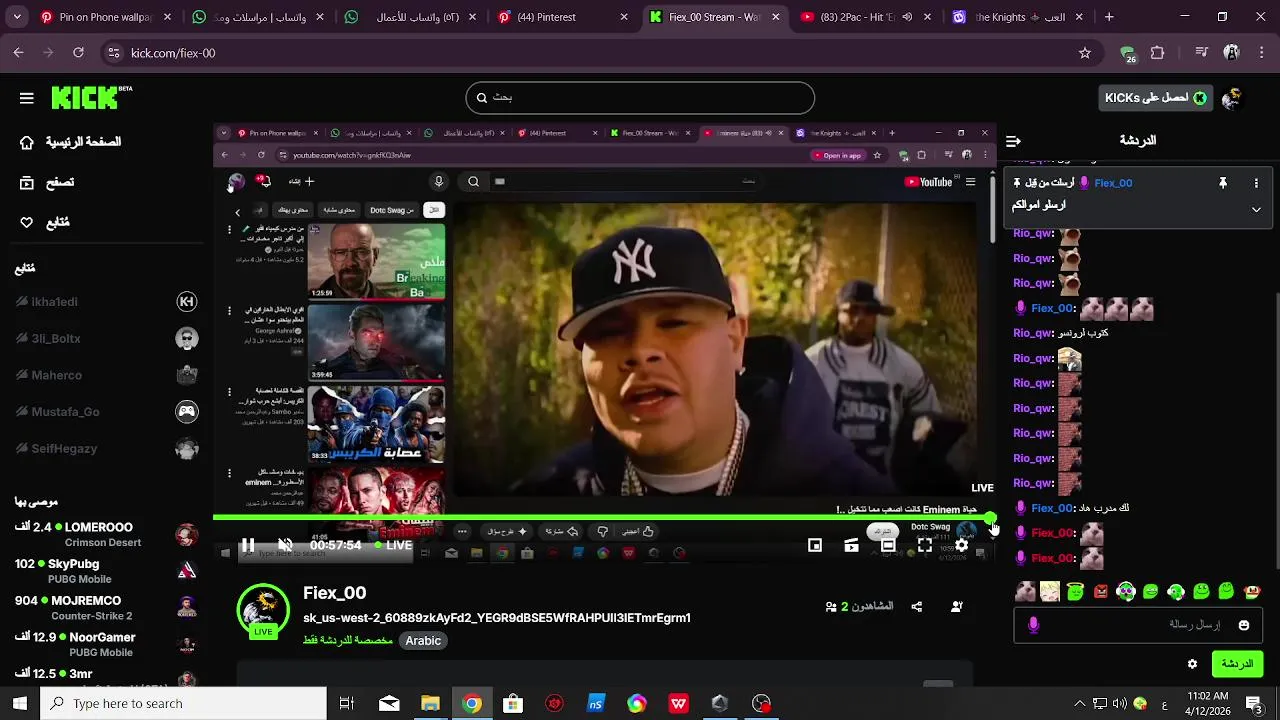Image resolution: width=1280 pixels, height=720 pixels.
Task: Open followed channel ikha1edi
Action: coord(107,301)
